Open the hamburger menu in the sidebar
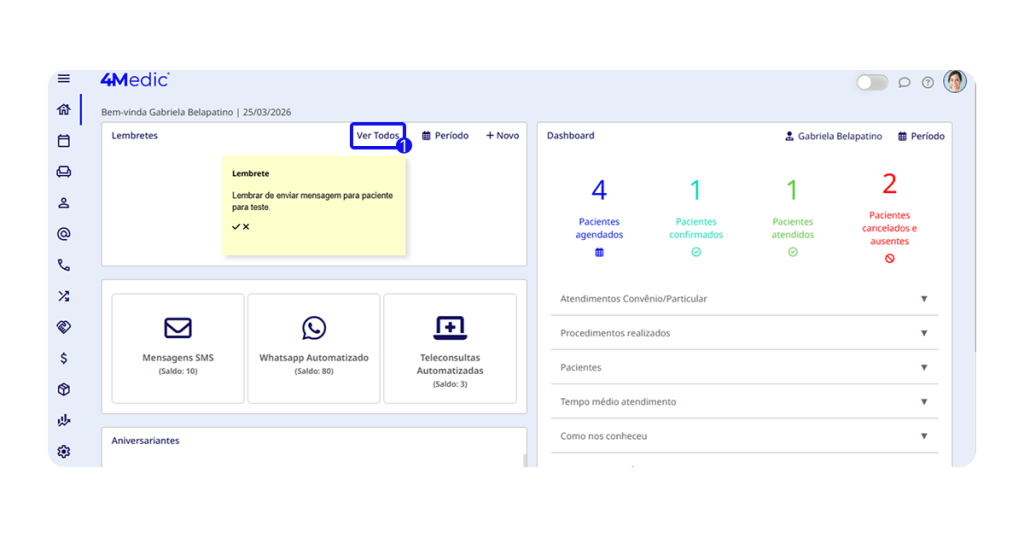Viewport: 1024px width, 538px height. 64,79
